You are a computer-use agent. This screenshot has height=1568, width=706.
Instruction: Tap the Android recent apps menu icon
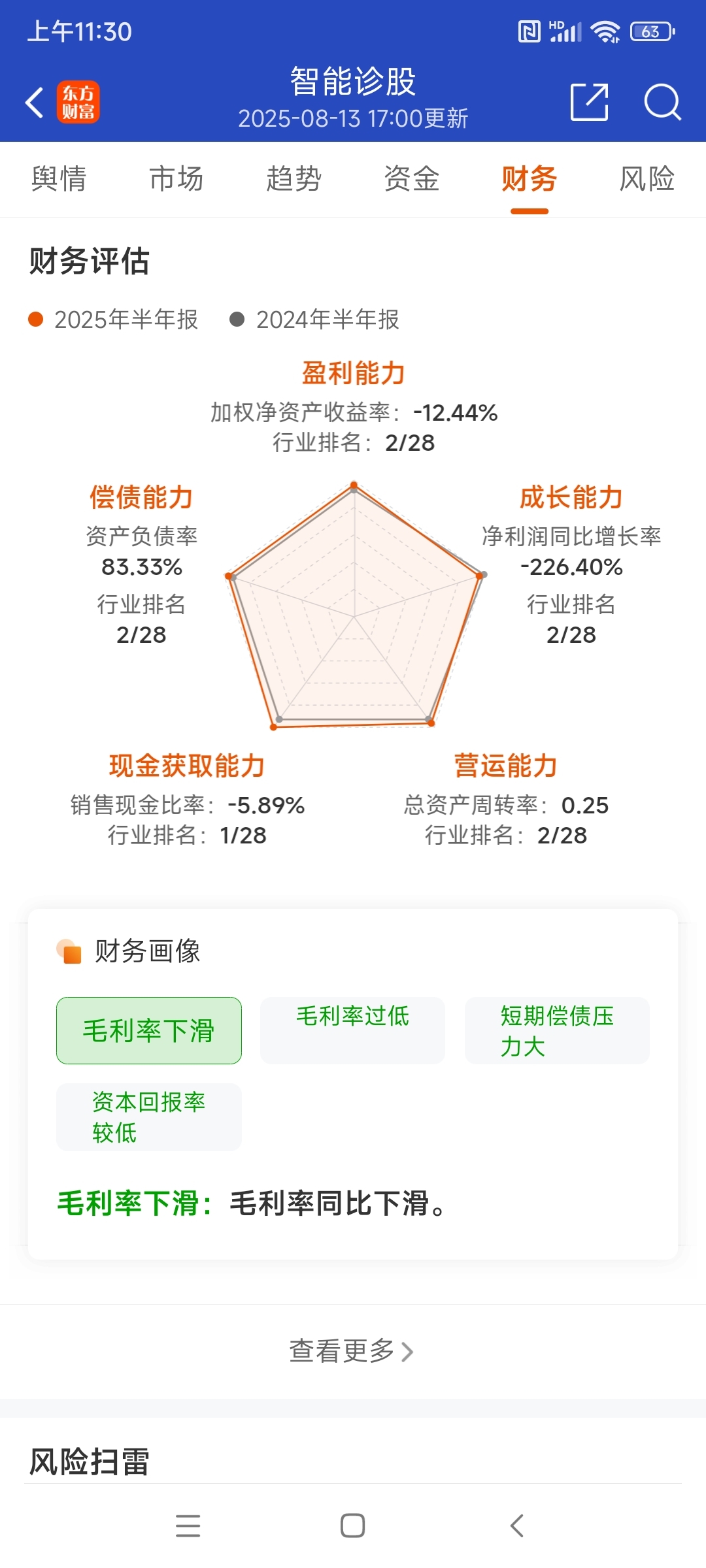point(188,1526)
